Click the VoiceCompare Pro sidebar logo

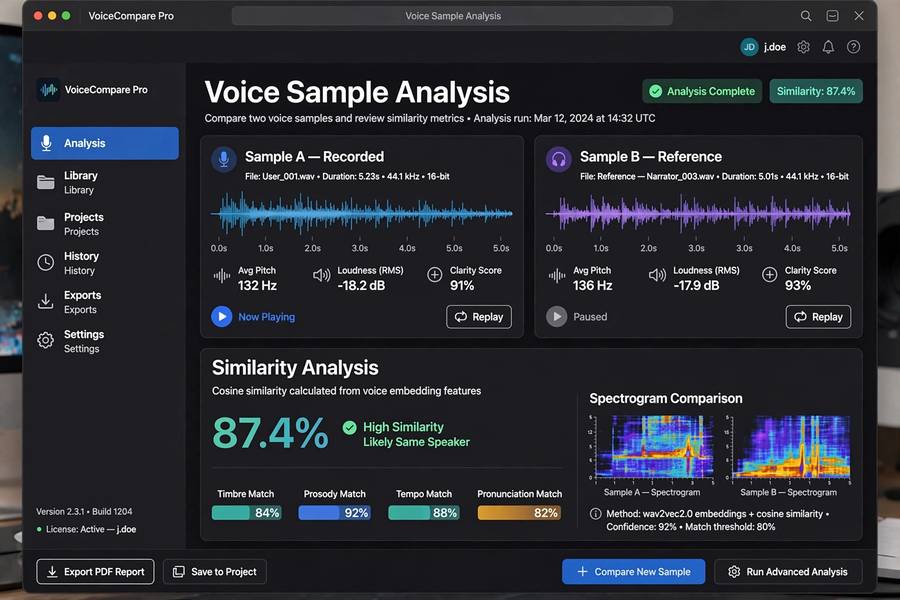[x=48, y=90]
